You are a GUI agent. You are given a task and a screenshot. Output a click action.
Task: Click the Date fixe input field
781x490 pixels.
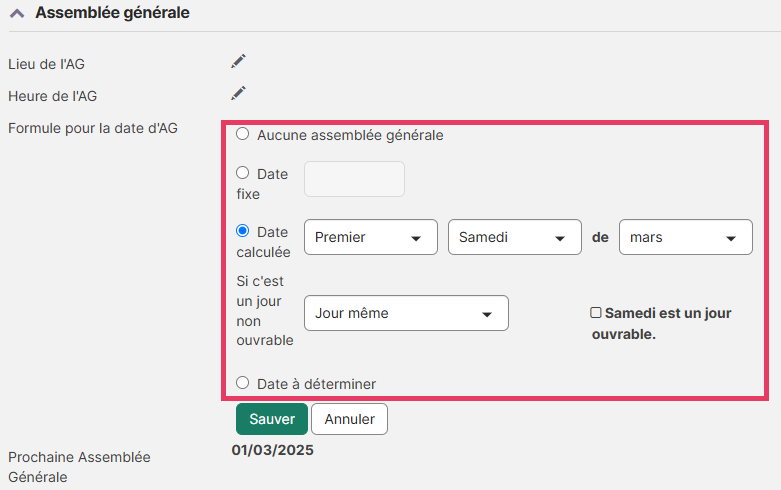(x=354, y=179)
